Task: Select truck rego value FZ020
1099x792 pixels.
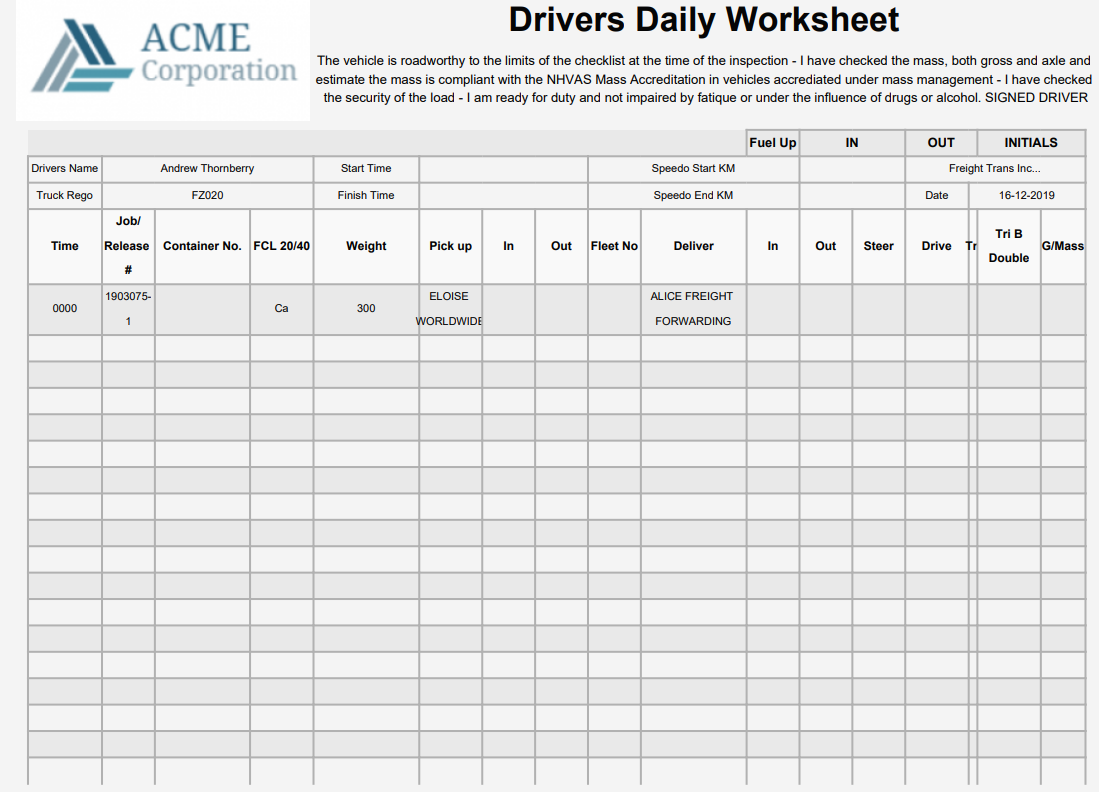Action: pyautogui.click(x=207, y=196)
